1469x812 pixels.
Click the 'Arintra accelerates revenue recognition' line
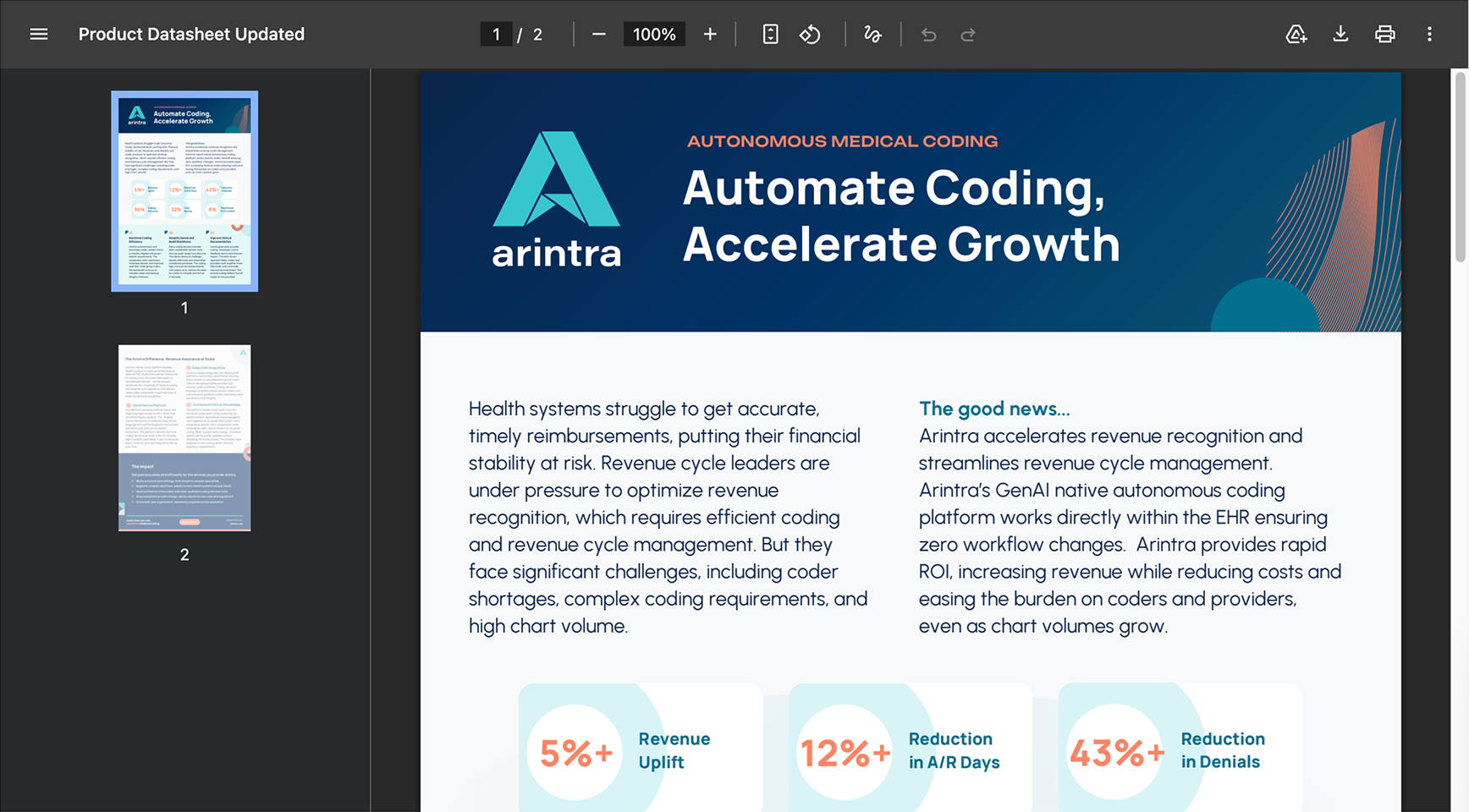tap(1111, 436)
